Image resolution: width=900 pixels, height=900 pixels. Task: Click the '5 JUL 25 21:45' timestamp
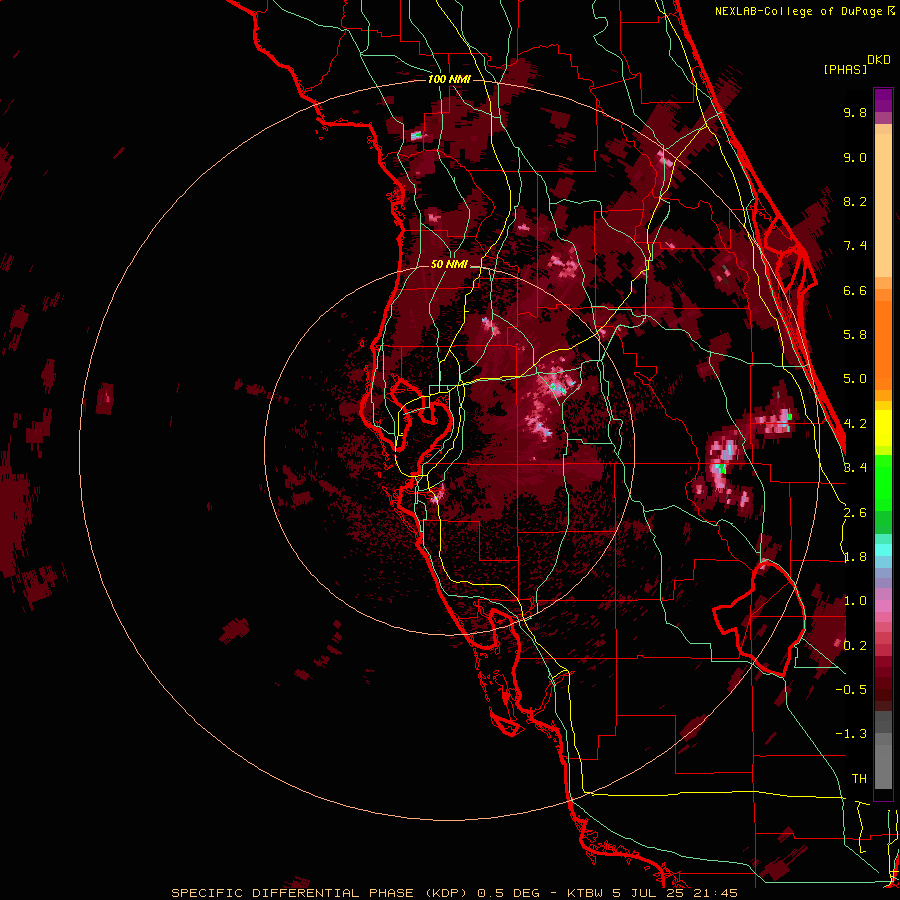click(x=676, y=893)
